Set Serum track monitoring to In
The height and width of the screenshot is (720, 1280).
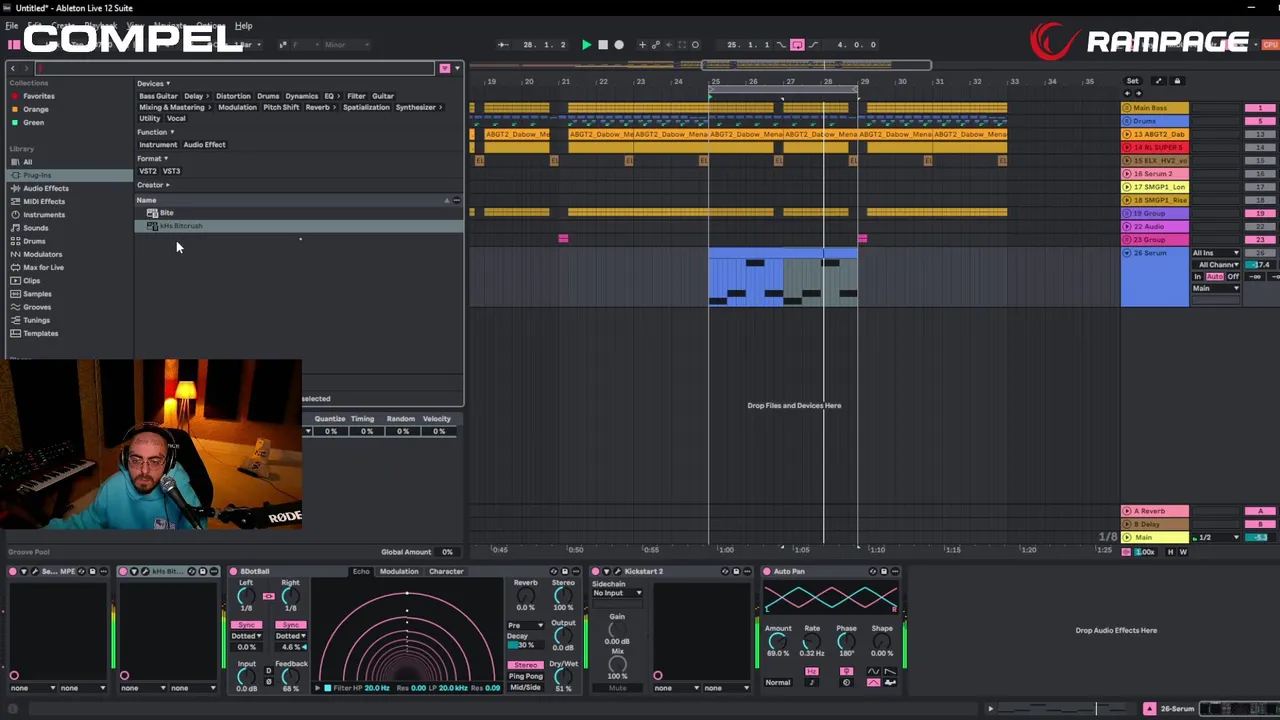pos(1198,277)
